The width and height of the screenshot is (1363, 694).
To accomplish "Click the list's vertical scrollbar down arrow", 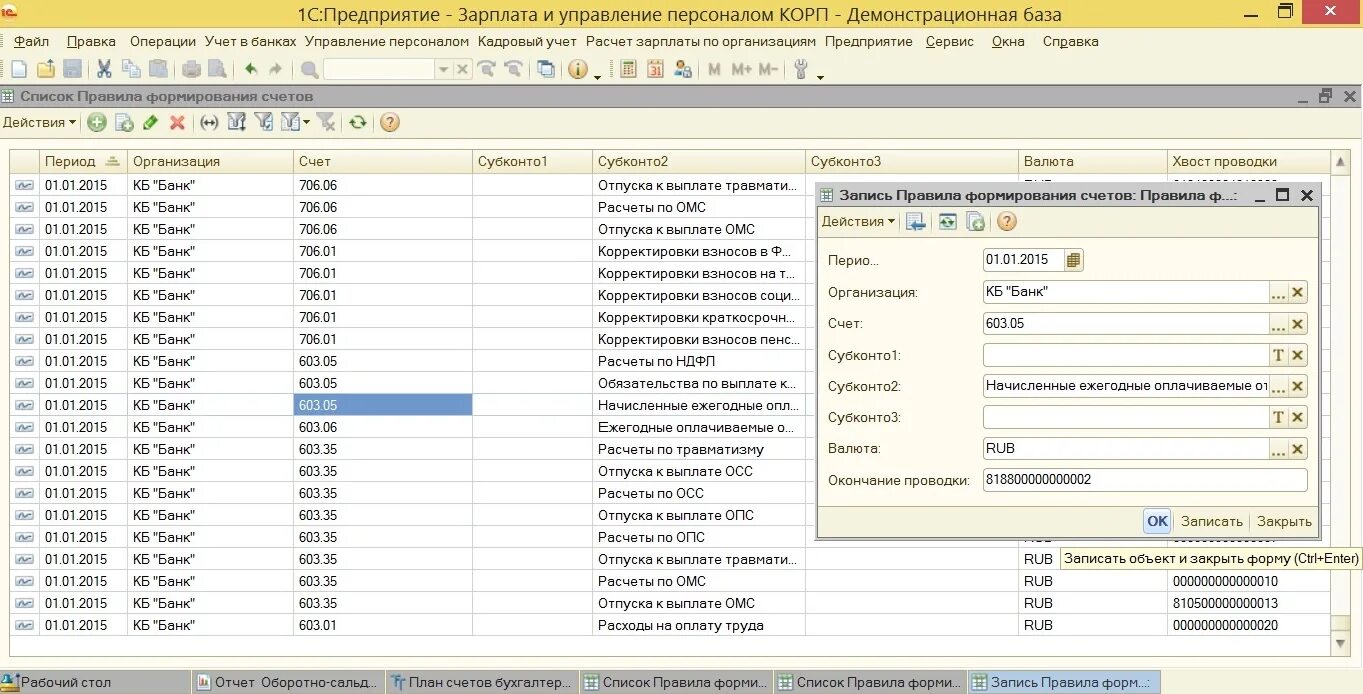I will pos(1341,645).
